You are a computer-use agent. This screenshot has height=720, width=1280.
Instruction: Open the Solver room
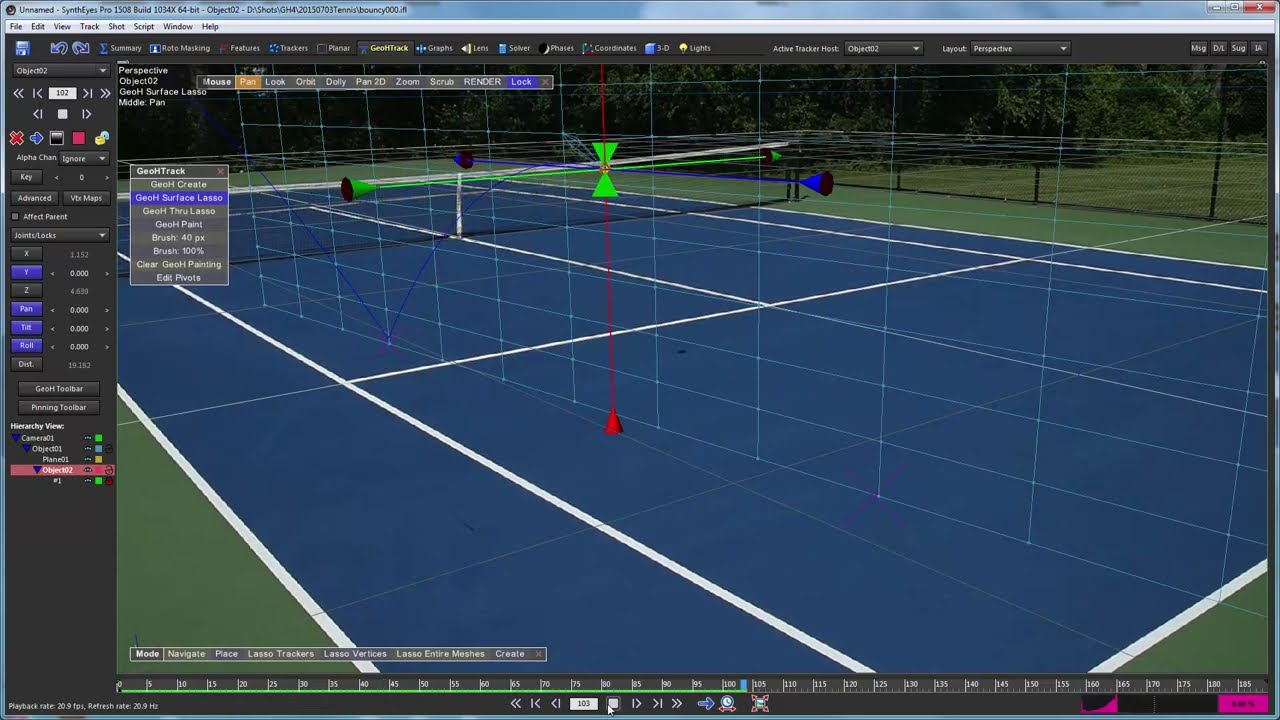coord(514,48)
